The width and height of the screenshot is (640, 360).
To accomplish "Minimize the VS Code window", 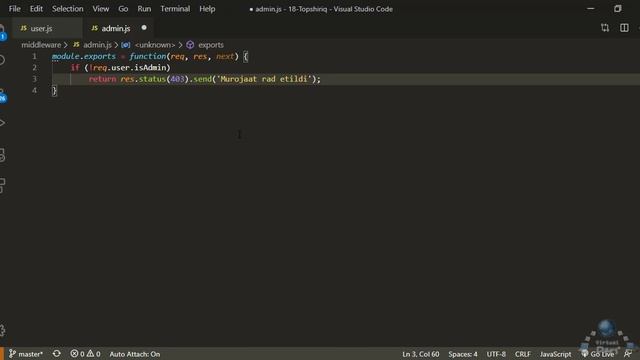I will 591,9.
